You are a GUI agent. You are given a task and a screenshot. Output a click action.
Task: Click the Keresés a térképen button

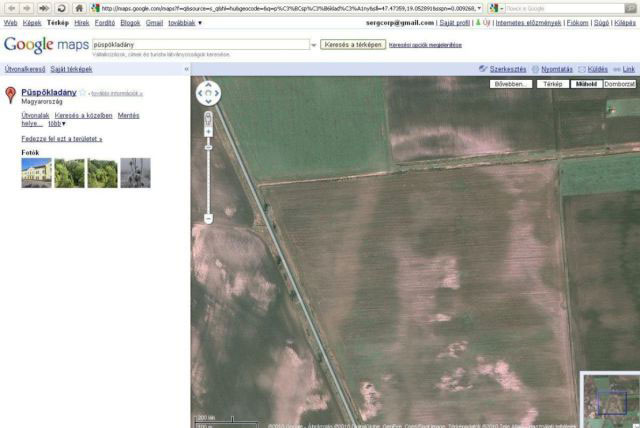(353, 44)
